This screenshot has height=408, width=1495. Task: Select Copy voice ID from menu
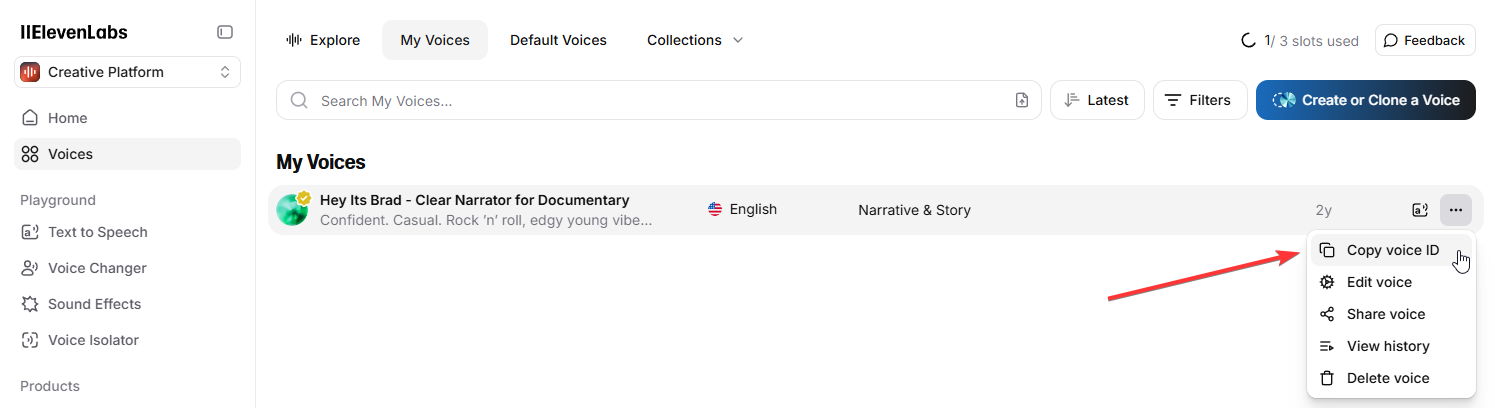[1392, 250]
